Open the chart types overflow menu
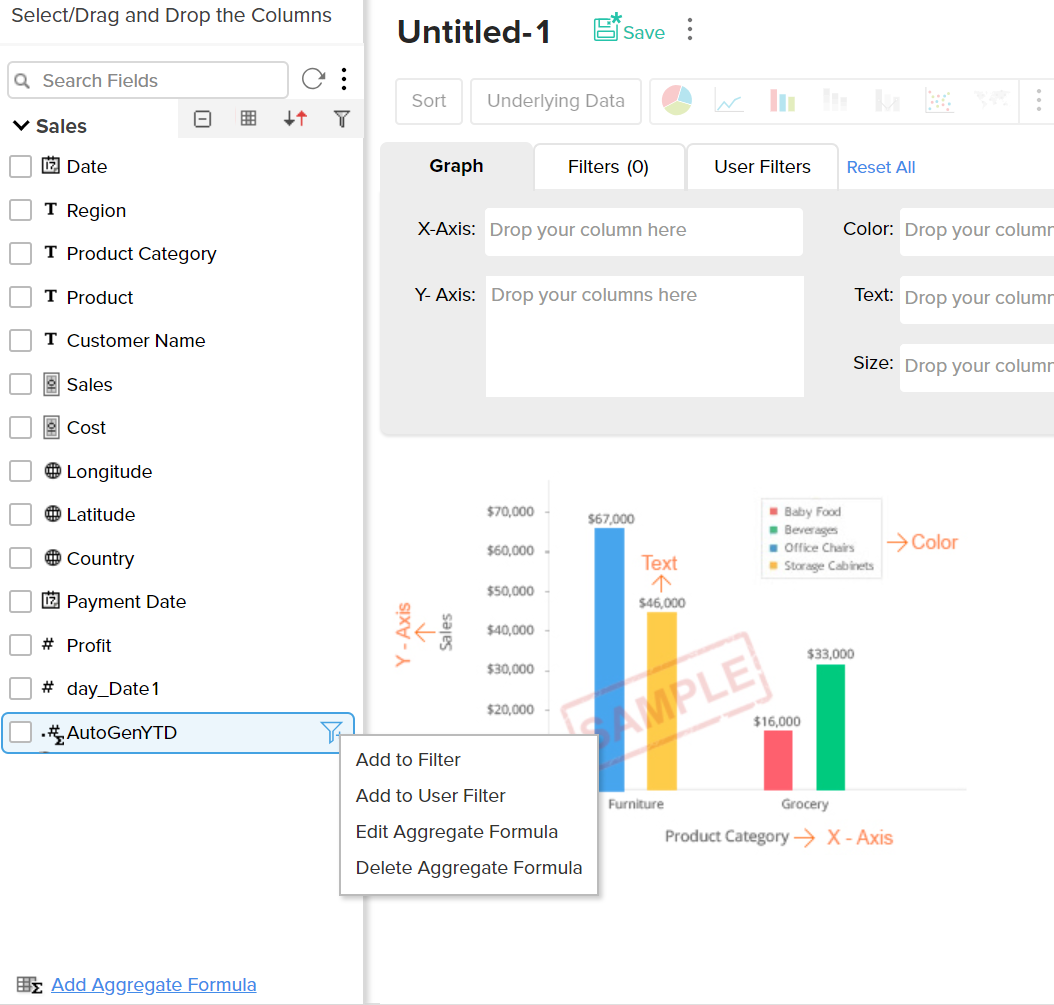The height and width of the screenshot is (1005, 1054). (x=1037, y=100)
